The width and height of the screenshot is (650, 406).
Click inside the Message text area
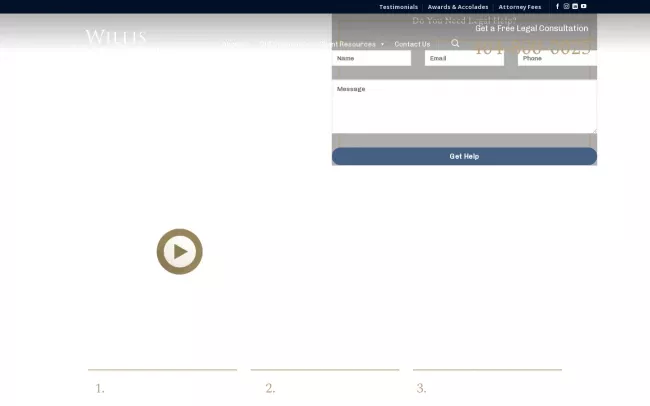pyautogui.click(x=464, y=107)
